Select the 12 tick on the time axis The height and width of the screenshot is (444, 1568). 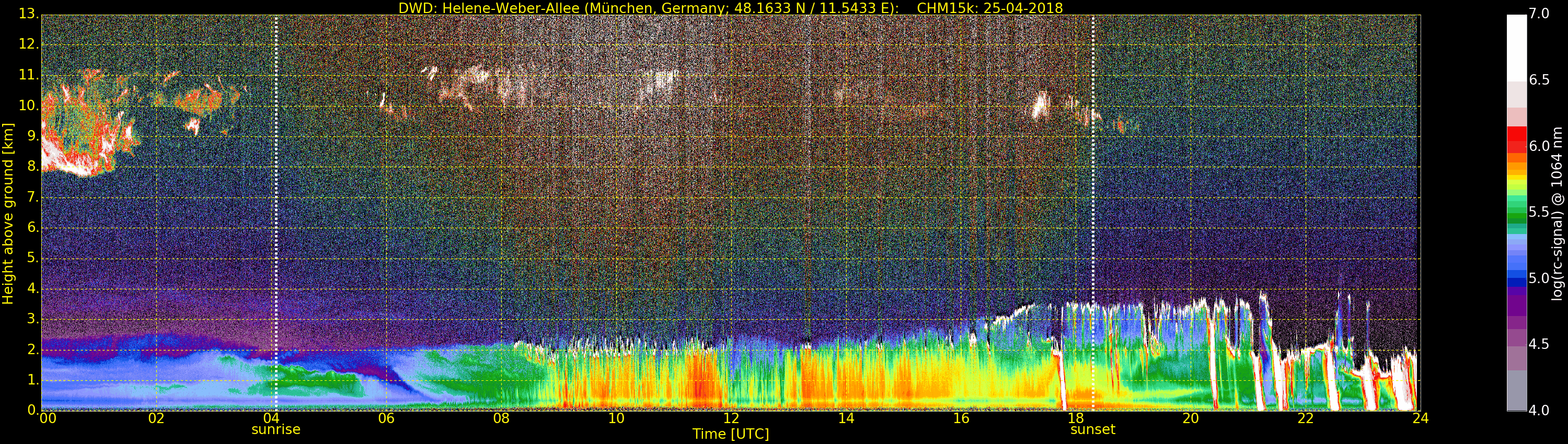coord(731,418)
